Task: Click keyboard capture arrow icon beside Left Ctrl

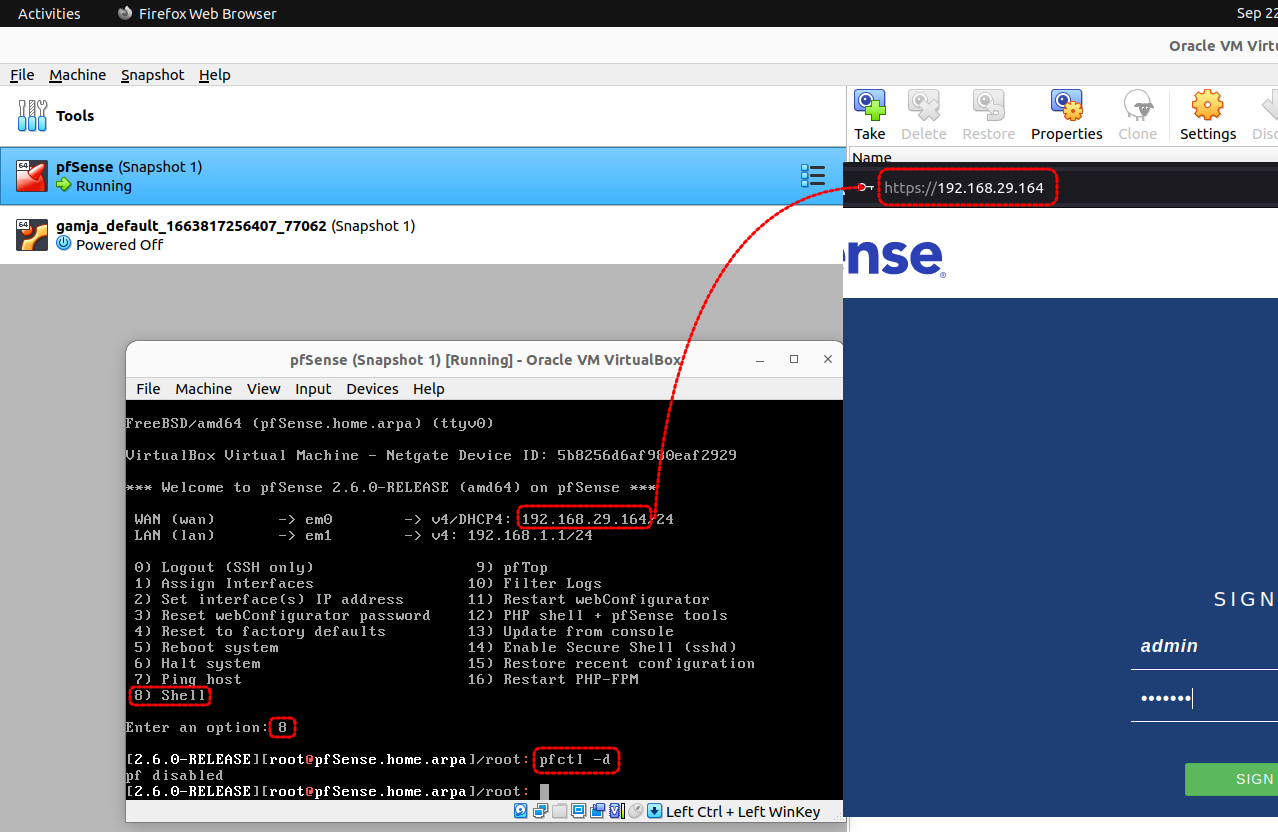Action: pyautogui.click(x=655, y=811)
